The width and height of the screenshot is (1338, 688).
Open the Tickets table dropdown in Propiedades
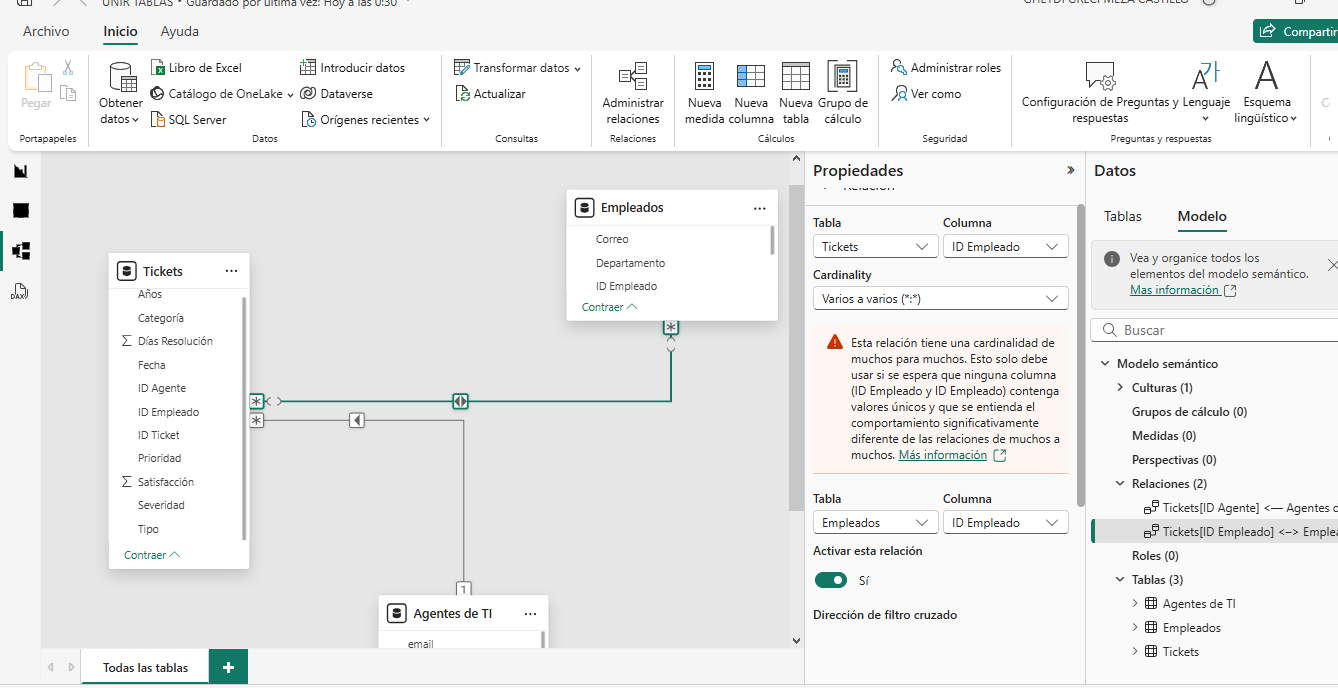tap(875, 247)
